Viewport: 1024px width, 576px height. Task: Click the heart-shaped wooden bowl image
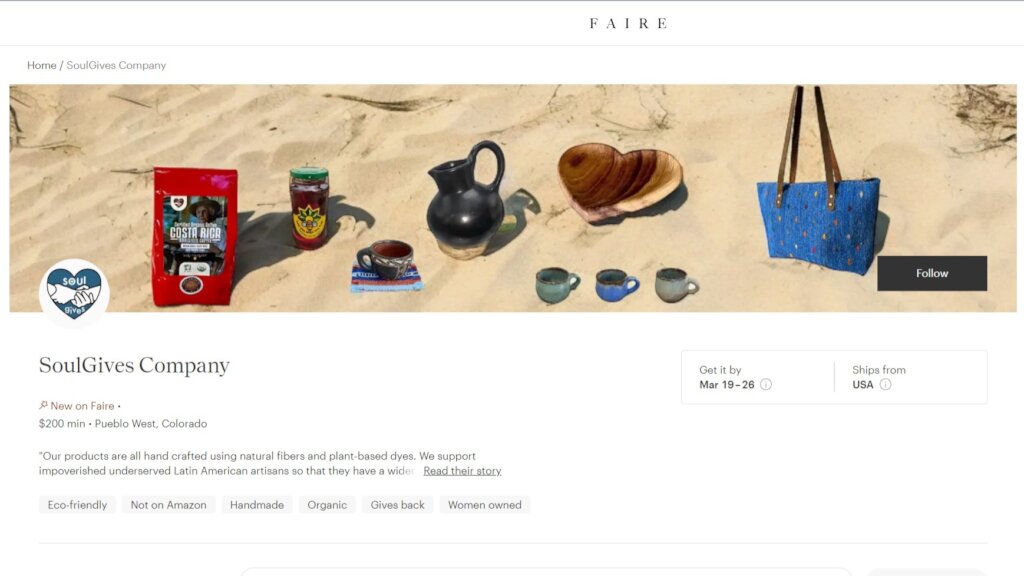coord(619,181)
